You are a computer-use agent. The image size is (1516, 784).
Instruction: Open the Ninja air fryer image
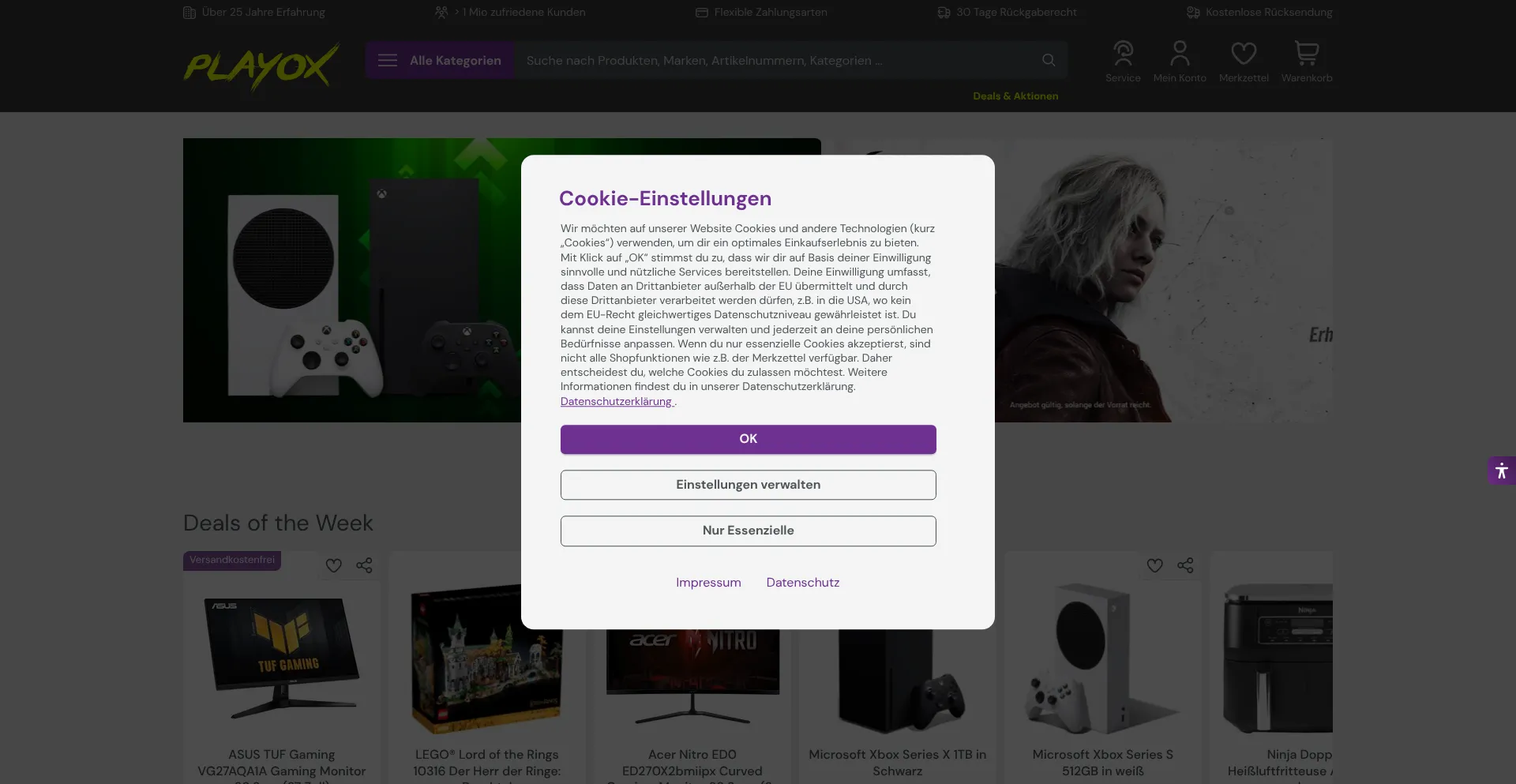pos(1278,659)
